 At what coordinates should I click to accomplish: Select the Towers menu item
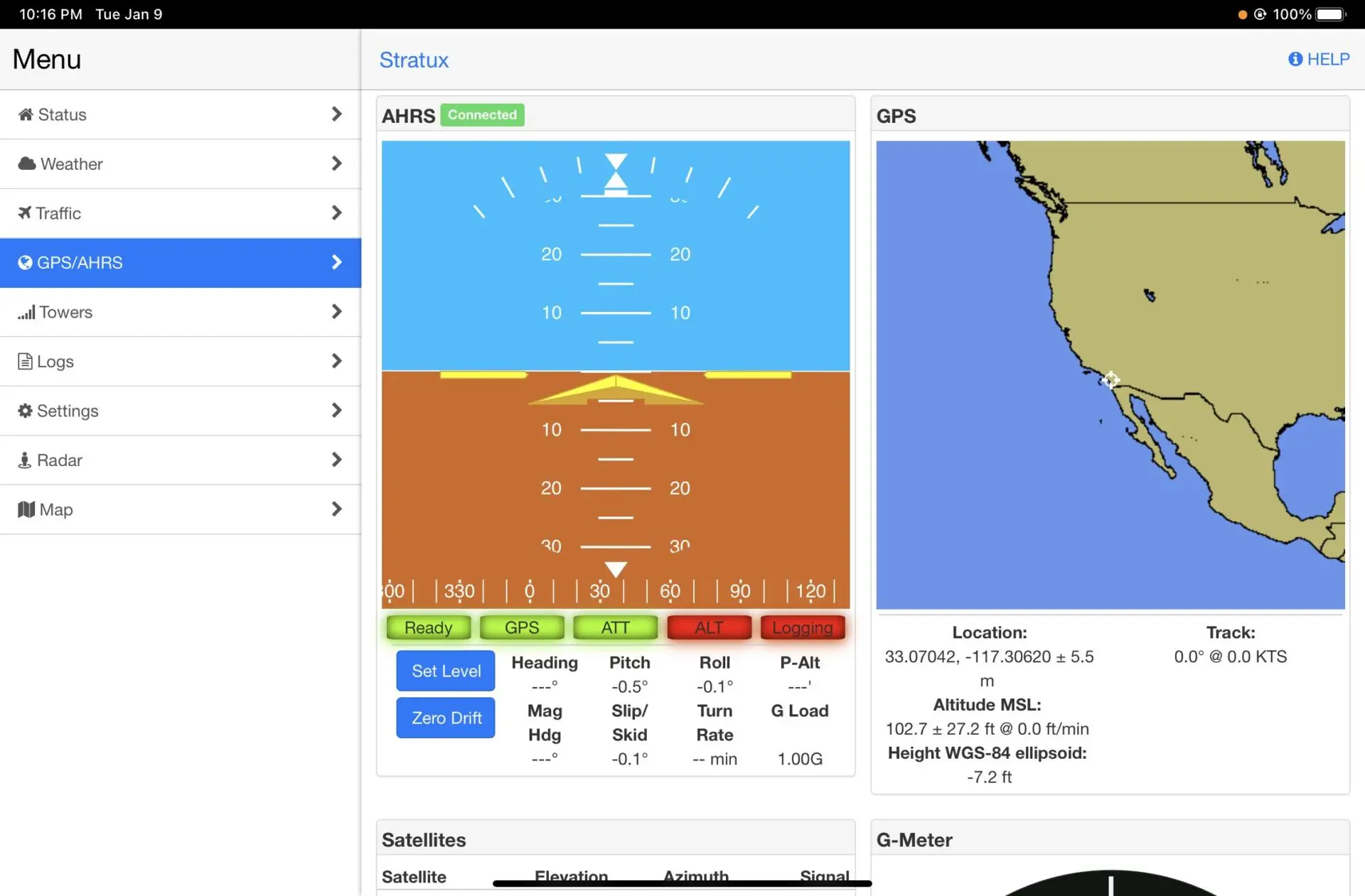(181, 312)
